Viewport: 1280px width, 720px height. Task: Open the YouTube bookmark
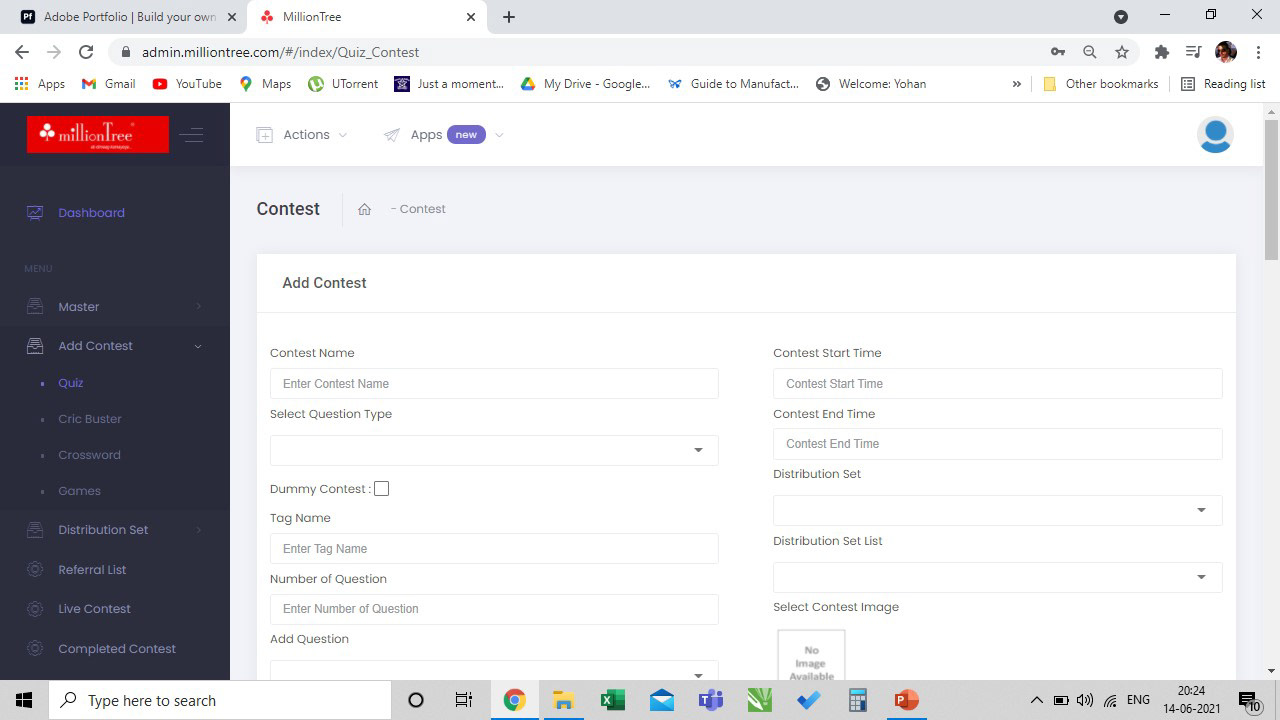pos(187,84)
